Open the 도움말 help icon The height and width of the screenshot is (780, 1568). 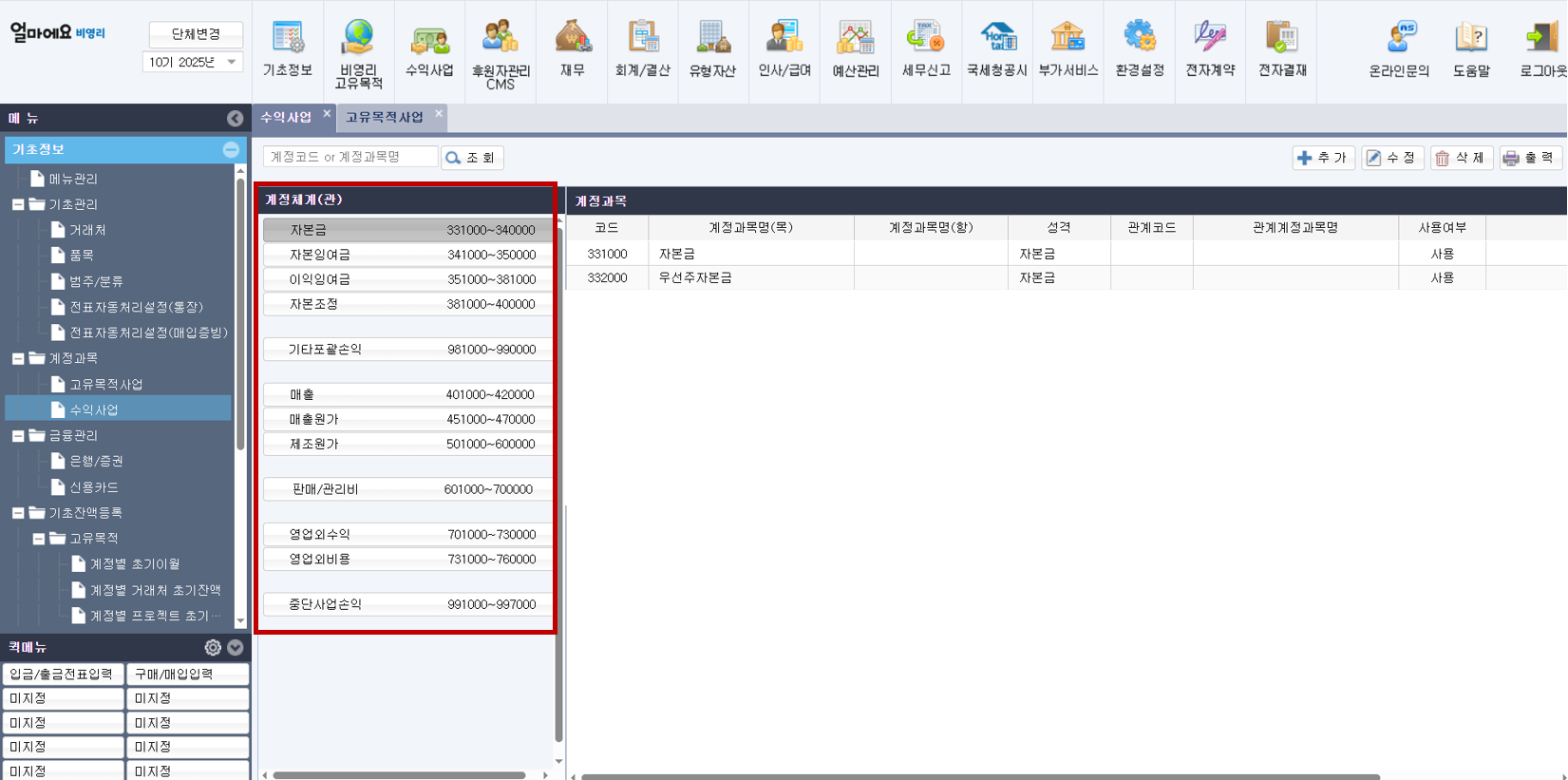1471,49
